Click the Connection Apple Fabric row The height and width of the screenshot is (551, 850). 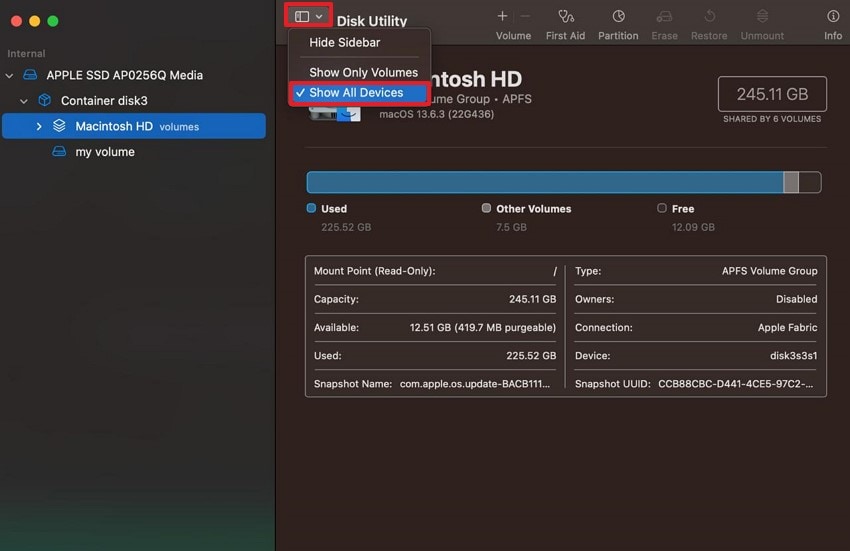pyautogui.click(x=696, y=328)
